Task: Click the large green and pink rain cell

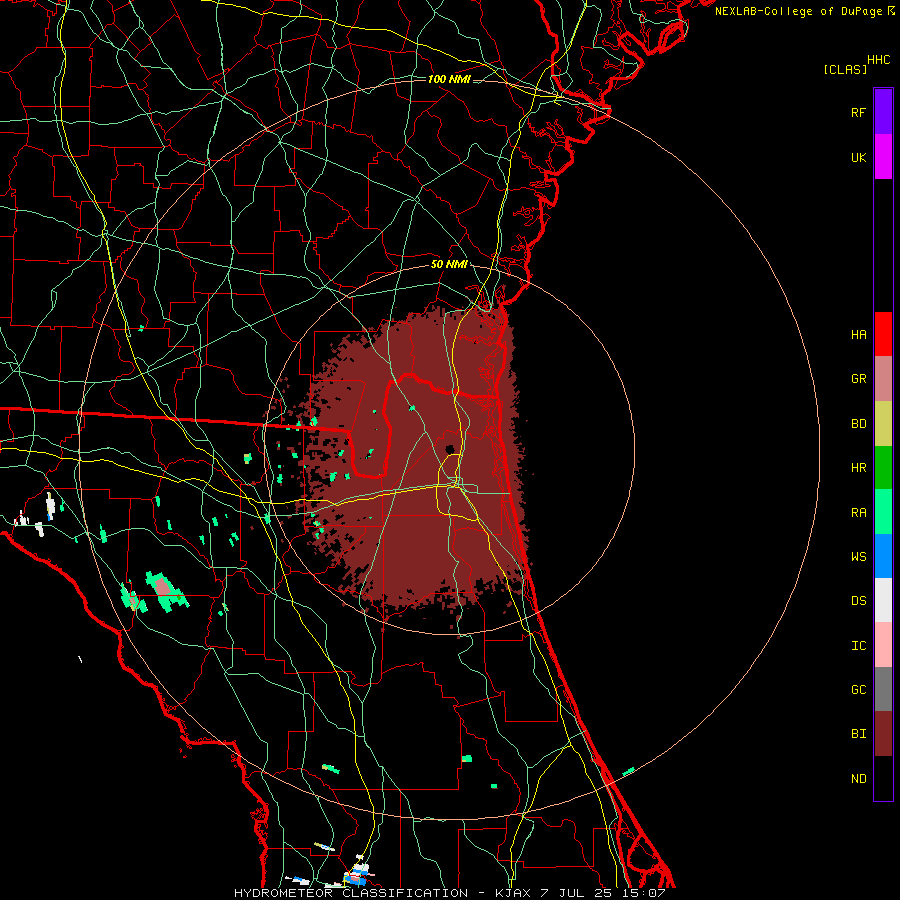Action: click(165, 591)
